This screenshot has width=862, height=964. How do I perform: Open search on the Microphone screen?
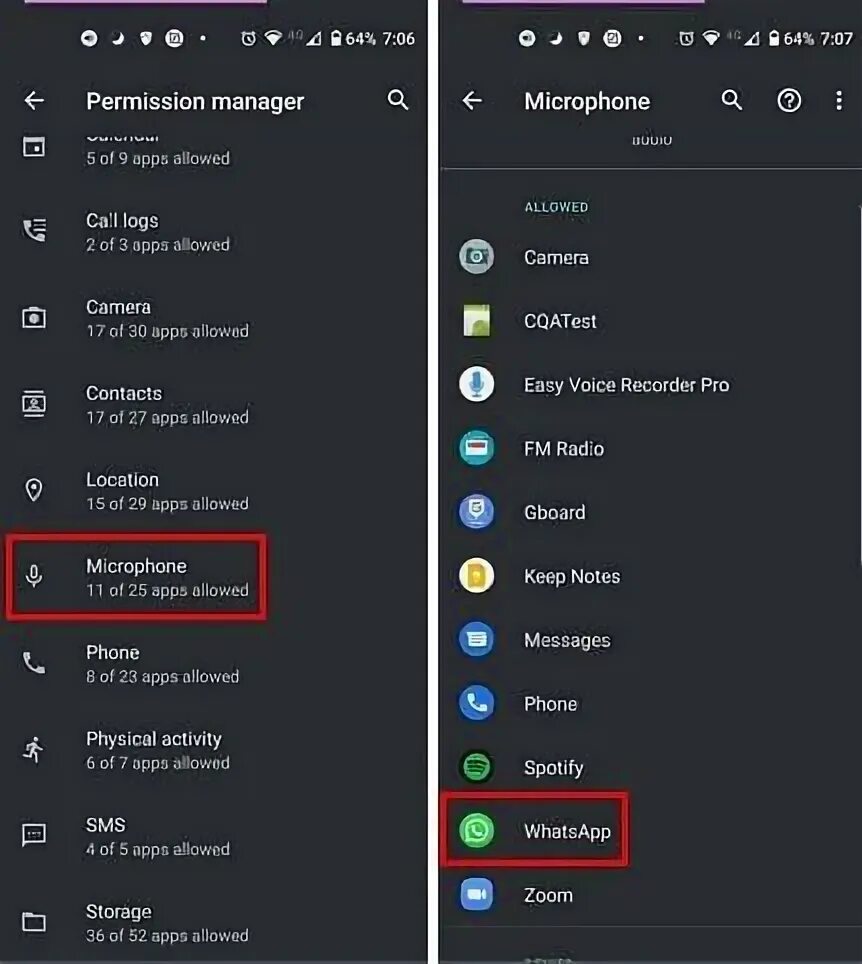(732, 100)
